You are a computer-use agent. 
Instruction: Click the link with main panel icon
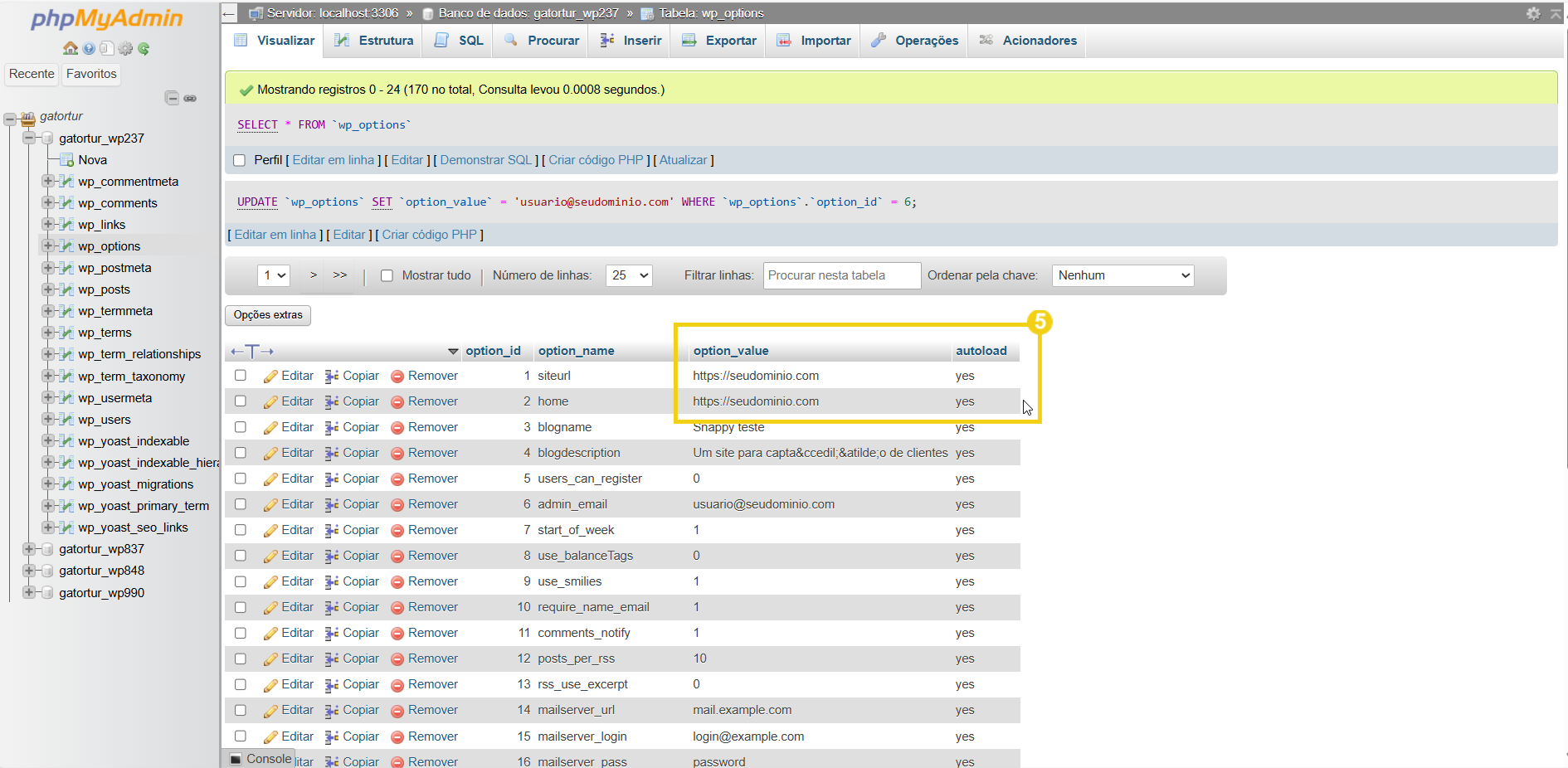(x=191, y=98)
